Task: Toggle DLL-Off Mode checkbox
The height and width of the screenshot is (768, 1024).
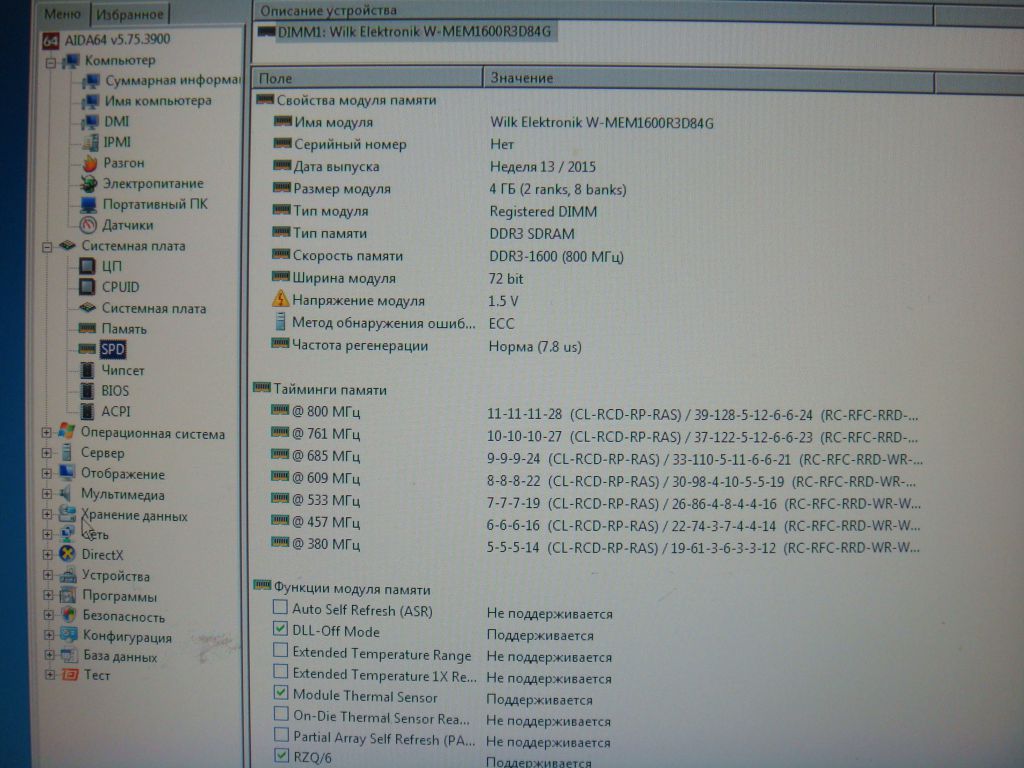Action: [280, 629]
